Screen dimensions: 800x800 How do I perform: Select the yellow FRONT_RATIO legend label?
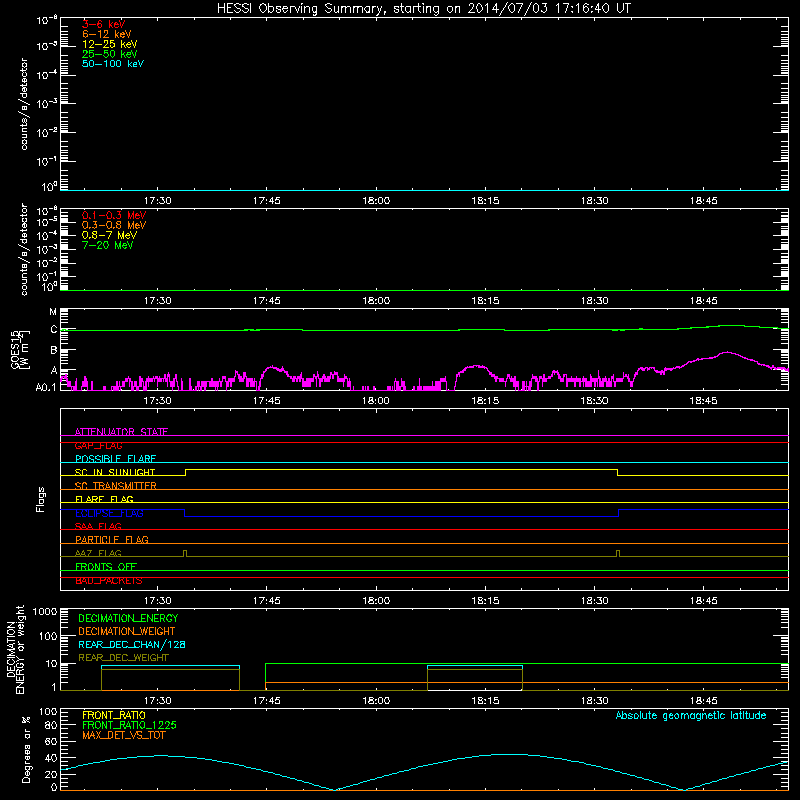114,715
